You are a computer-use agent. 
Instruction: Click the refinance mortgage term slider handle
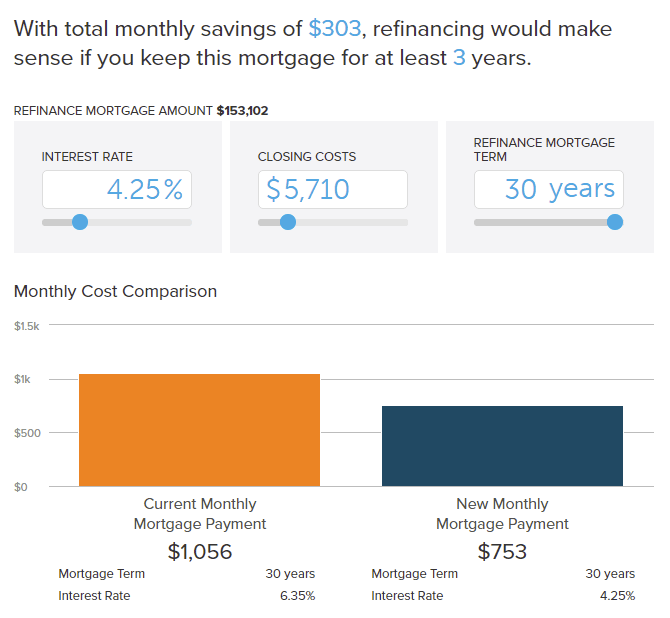point(615,222)
